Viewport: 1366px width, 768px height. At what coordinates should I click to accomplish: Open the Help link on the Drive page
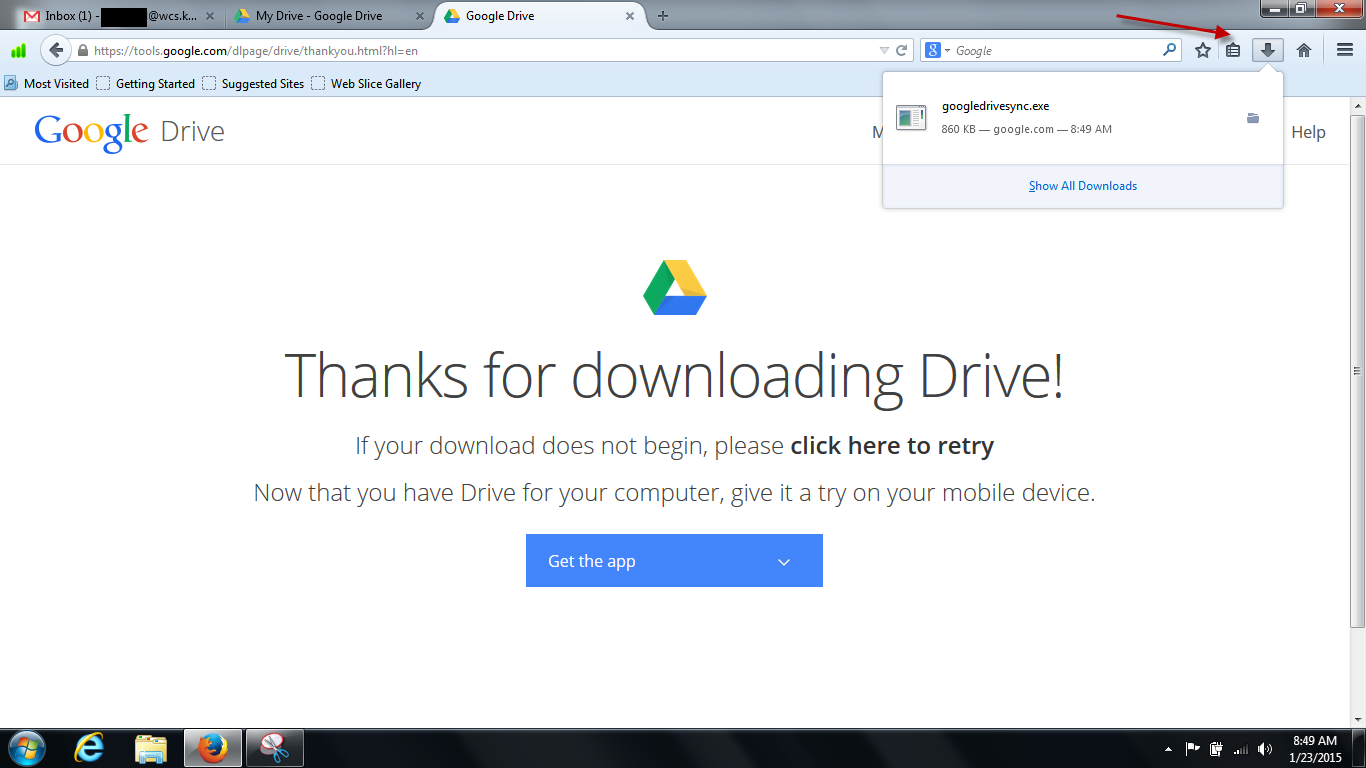(1308, 132)
